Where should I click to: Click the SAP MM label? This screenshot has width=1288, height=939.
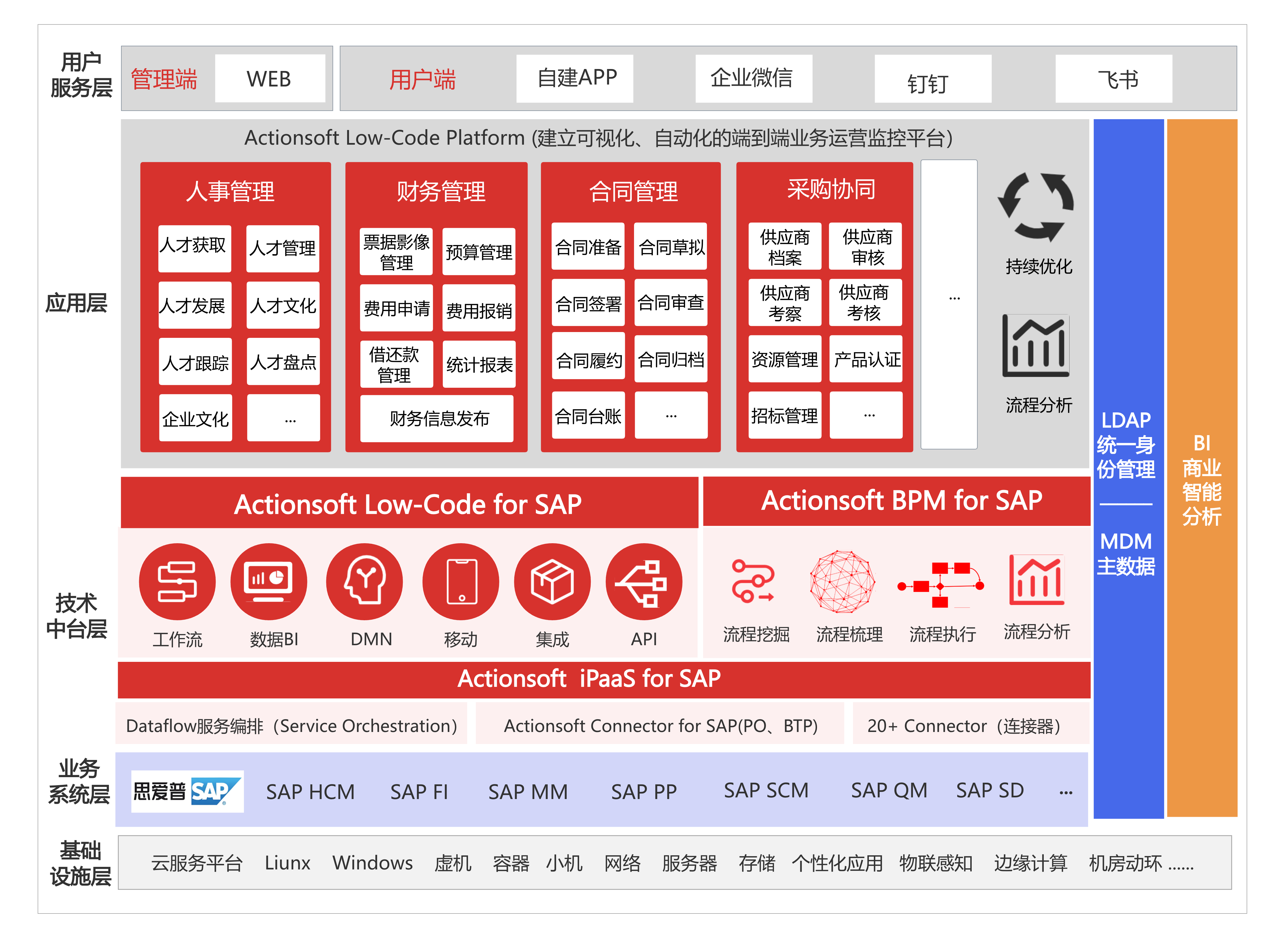pos(528,792)
